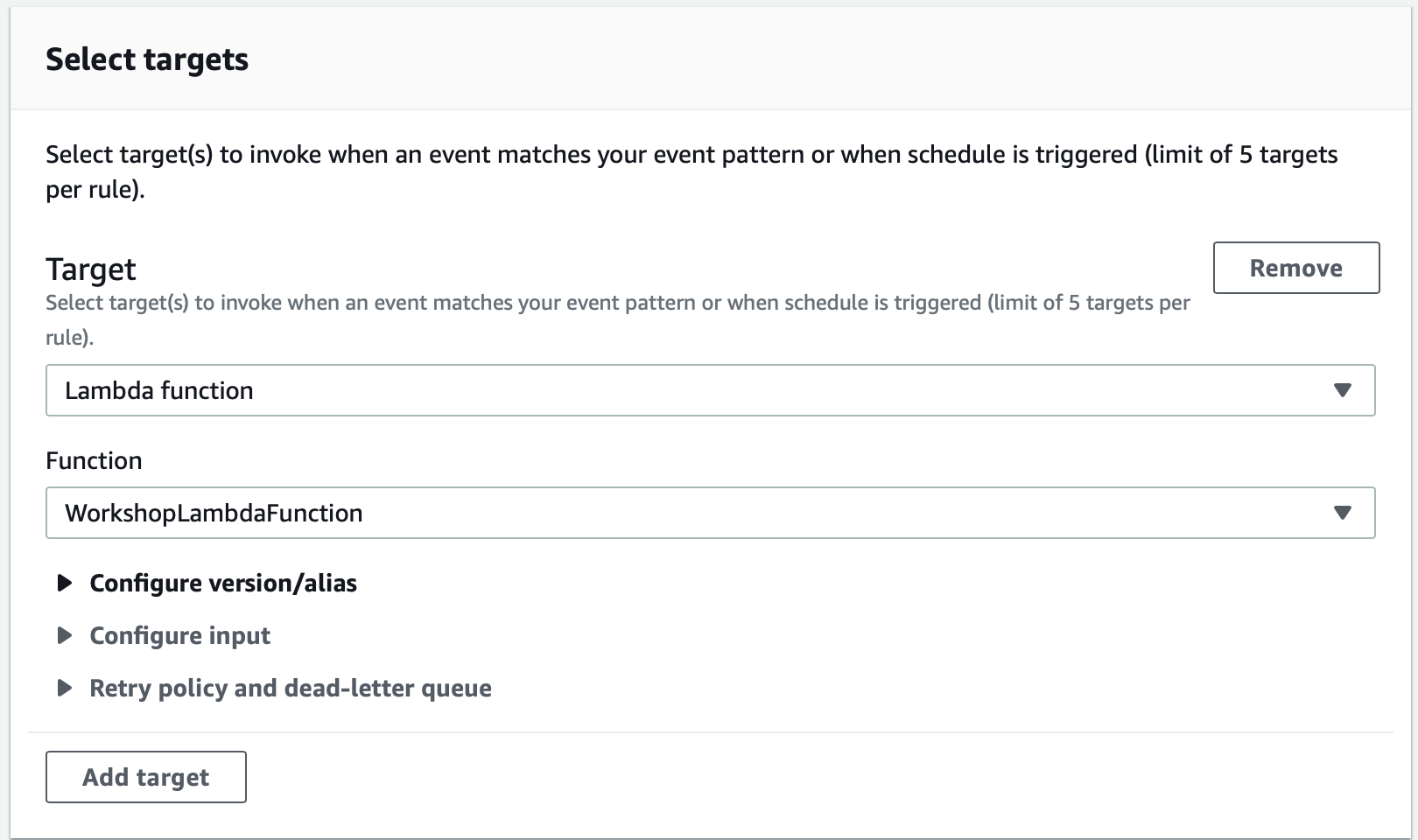
Task: Click the Select targets section header
Action: (x=147, y=59)
